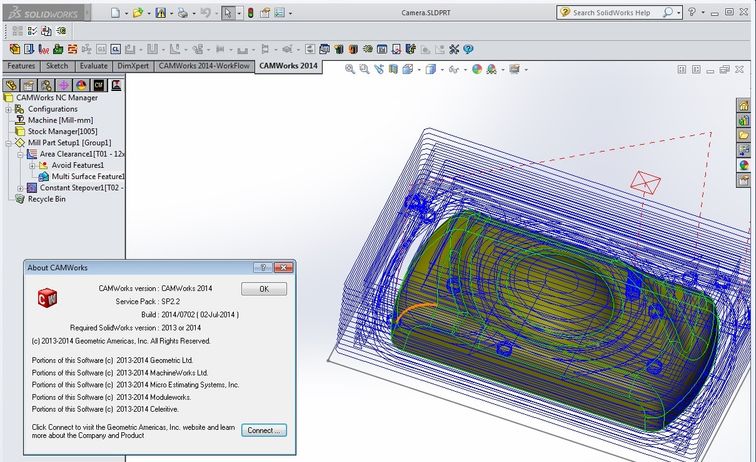
Task: Open the PropertyManager tab icon
Action: coord(28,85)
